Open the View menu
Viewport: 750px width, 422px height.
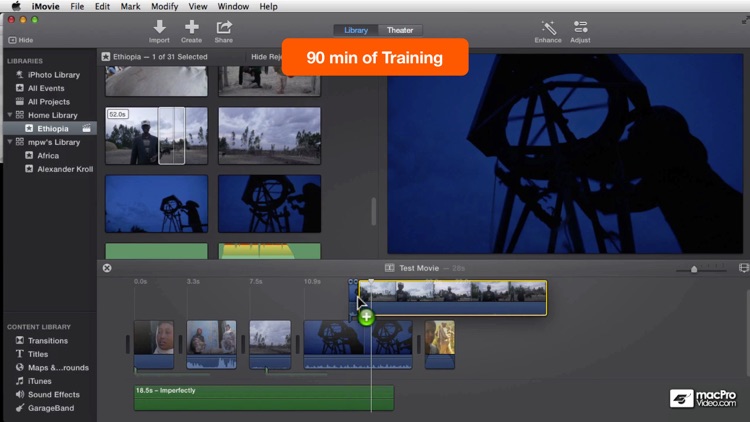click(198, 6)
